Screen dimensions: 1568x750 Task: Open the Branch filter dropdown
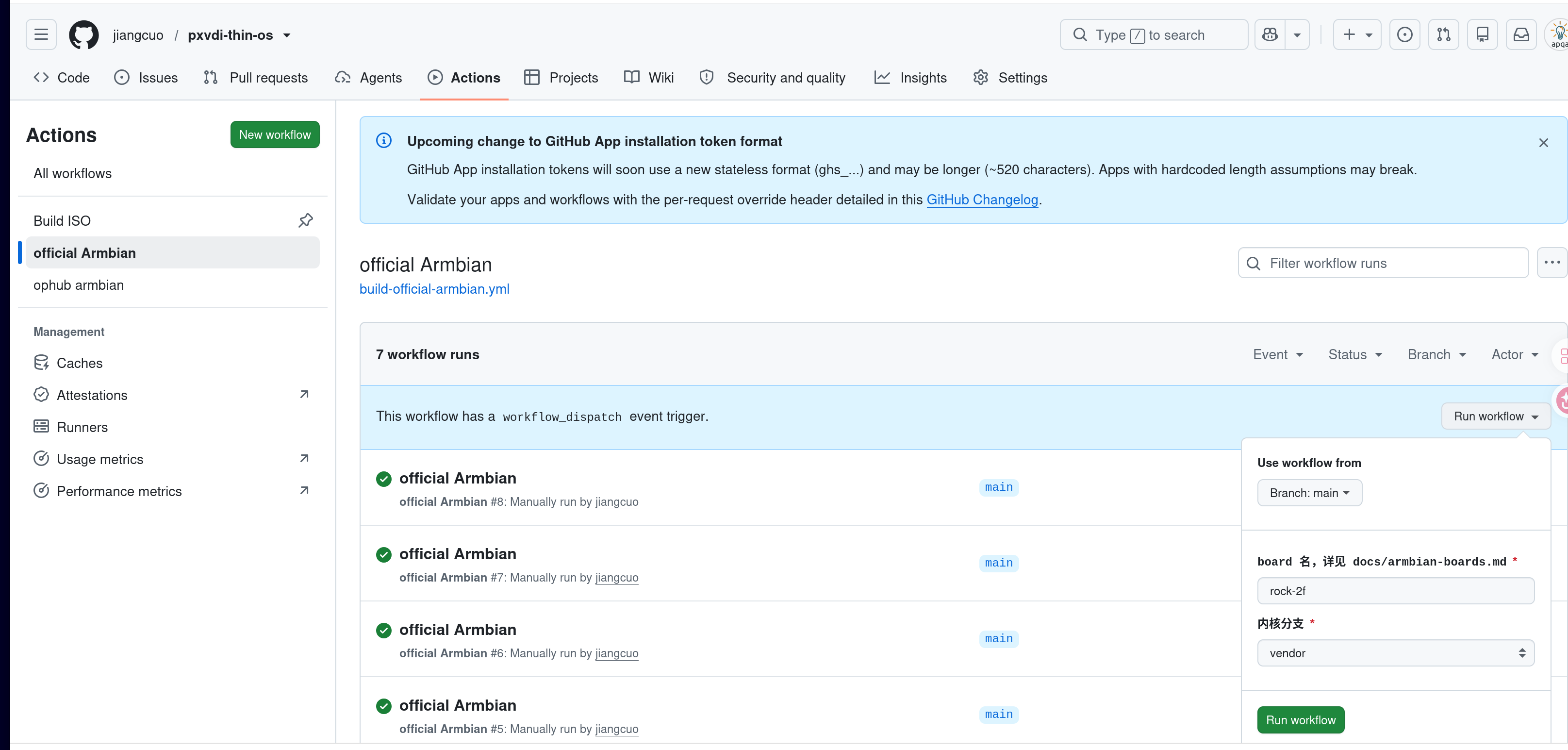(1436, 354)
